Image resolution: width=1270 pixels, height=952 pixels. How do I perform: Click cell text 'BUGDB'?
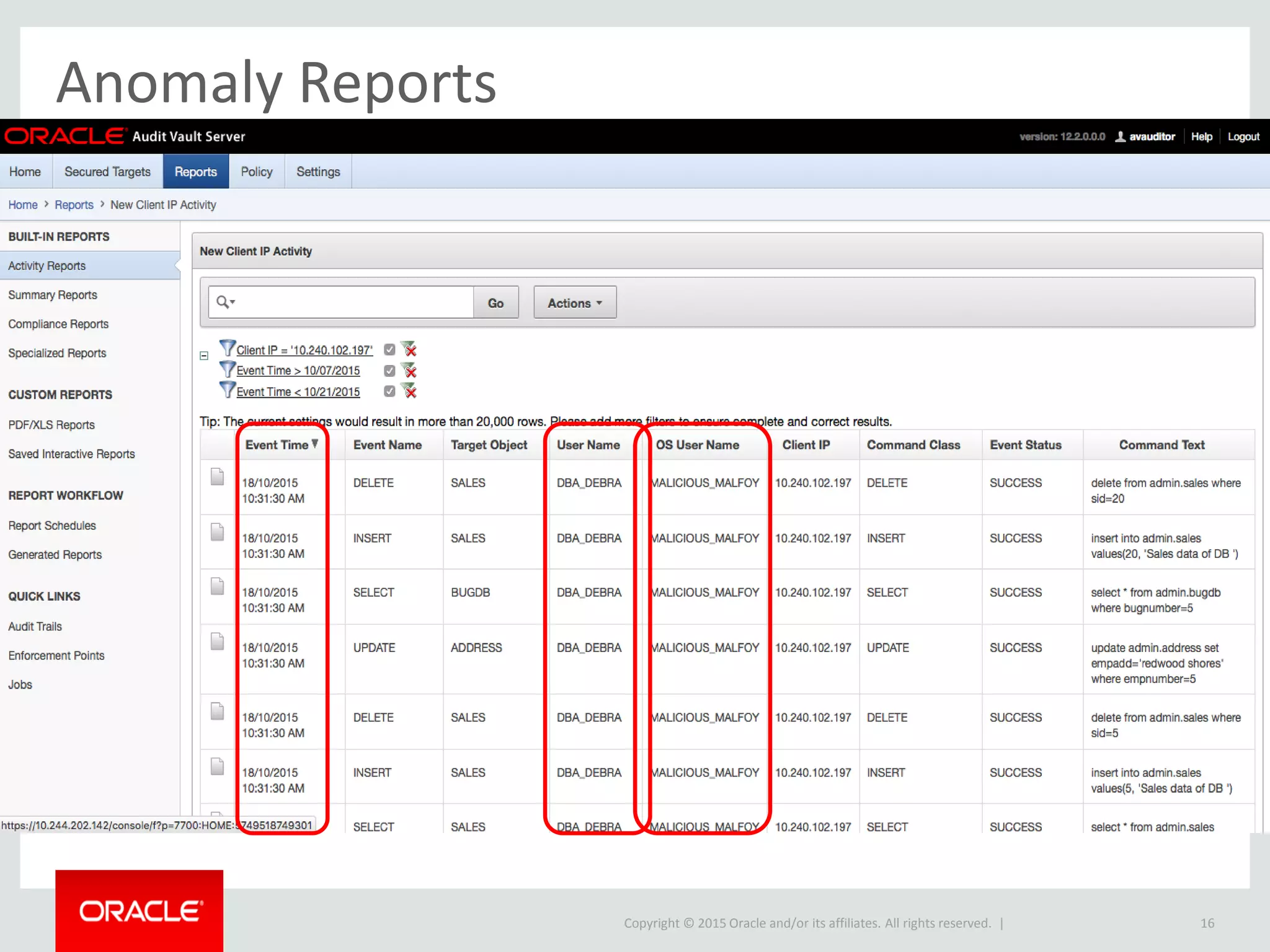[x=470, y=593]
